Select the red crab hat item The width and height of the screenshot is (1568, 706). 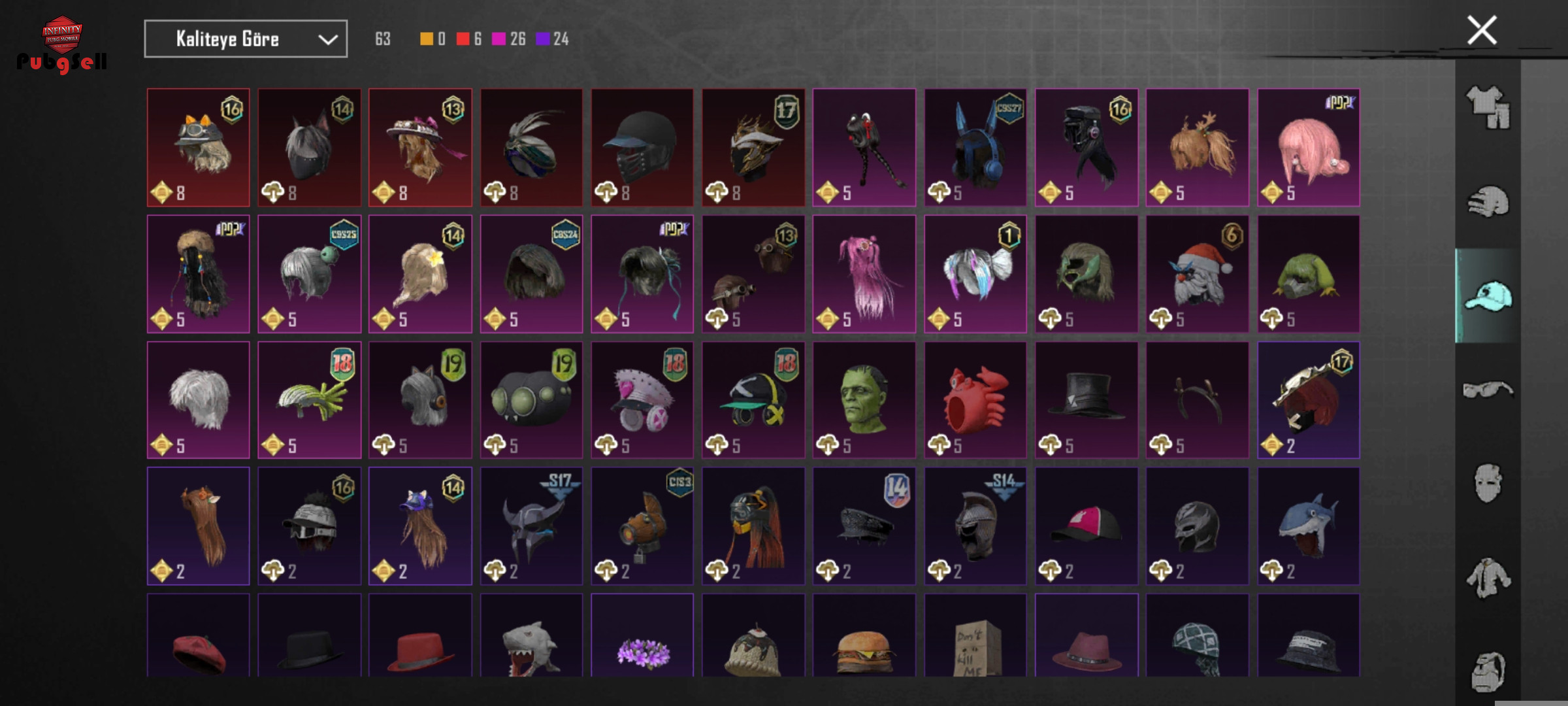(975, 400)
